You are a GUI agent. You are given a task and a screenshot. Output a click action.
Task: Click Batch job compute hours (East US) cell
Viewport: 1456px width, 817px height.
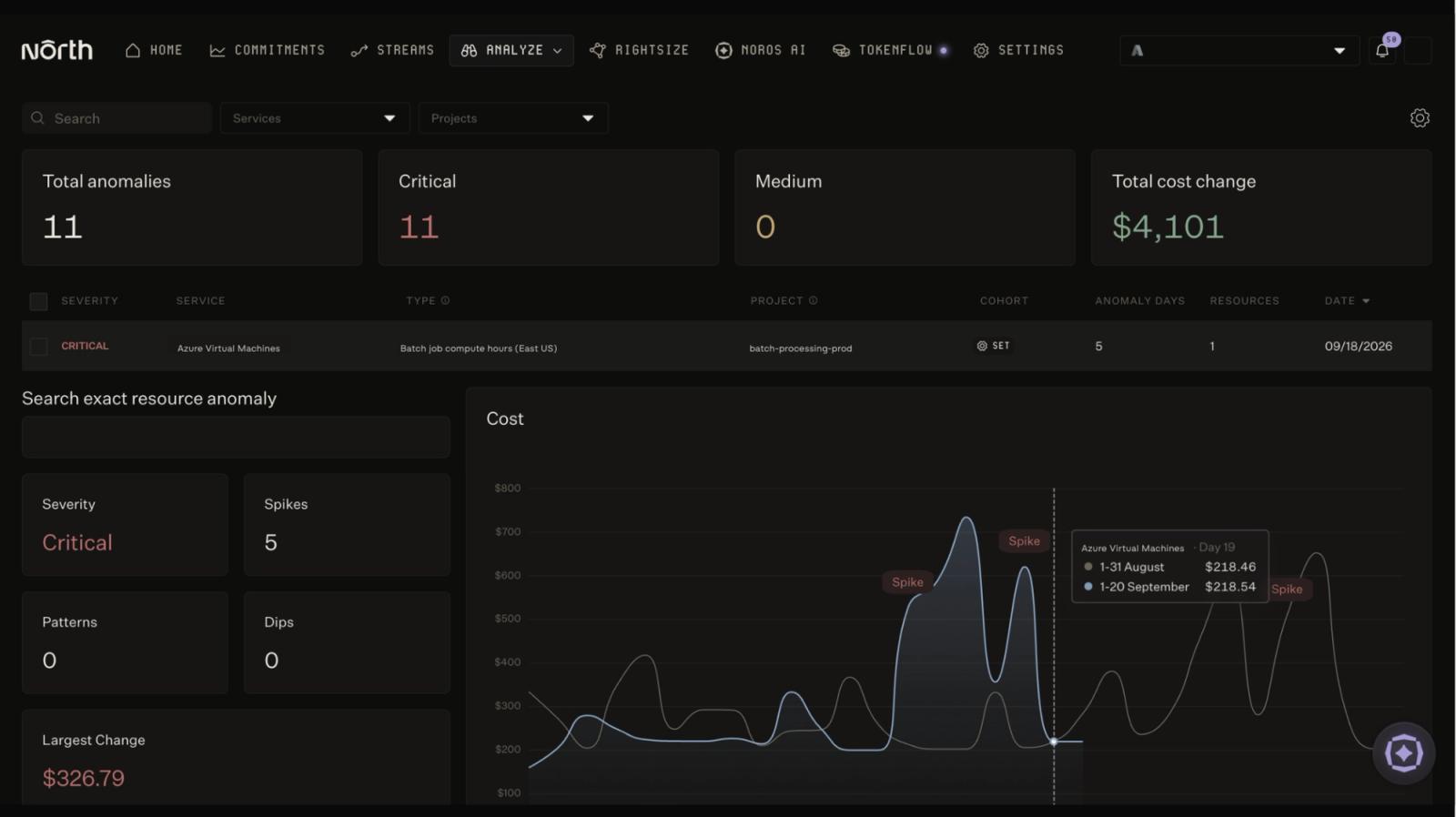coord(479,348)
